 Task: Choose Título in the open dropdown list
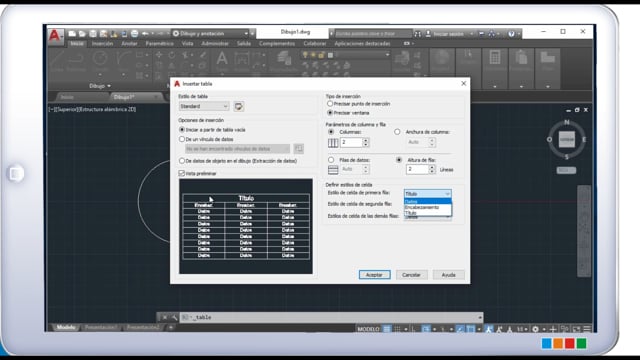click(x=427, y=213)
